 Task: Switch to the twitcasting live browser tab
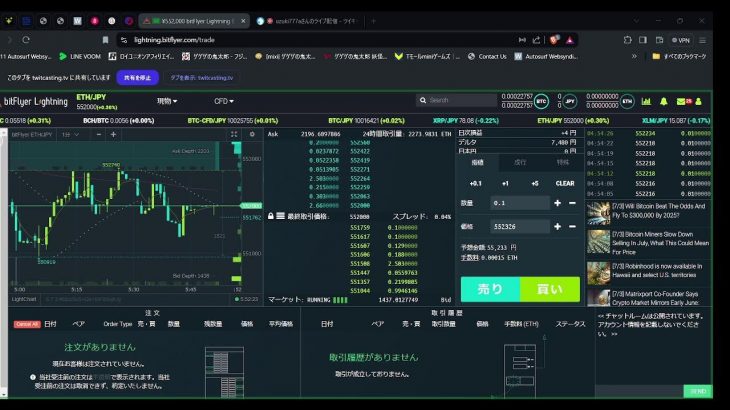[307, 21]
